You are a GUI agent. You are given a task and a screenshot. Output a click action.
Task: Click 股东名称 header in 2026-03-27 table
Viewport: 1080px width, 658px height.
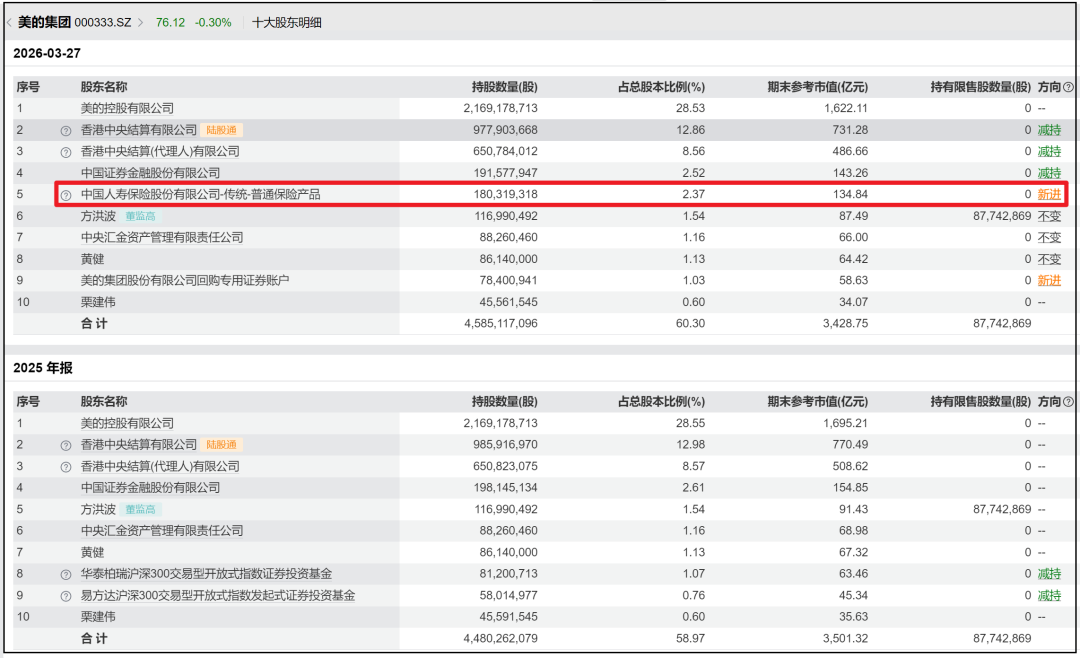104,87
